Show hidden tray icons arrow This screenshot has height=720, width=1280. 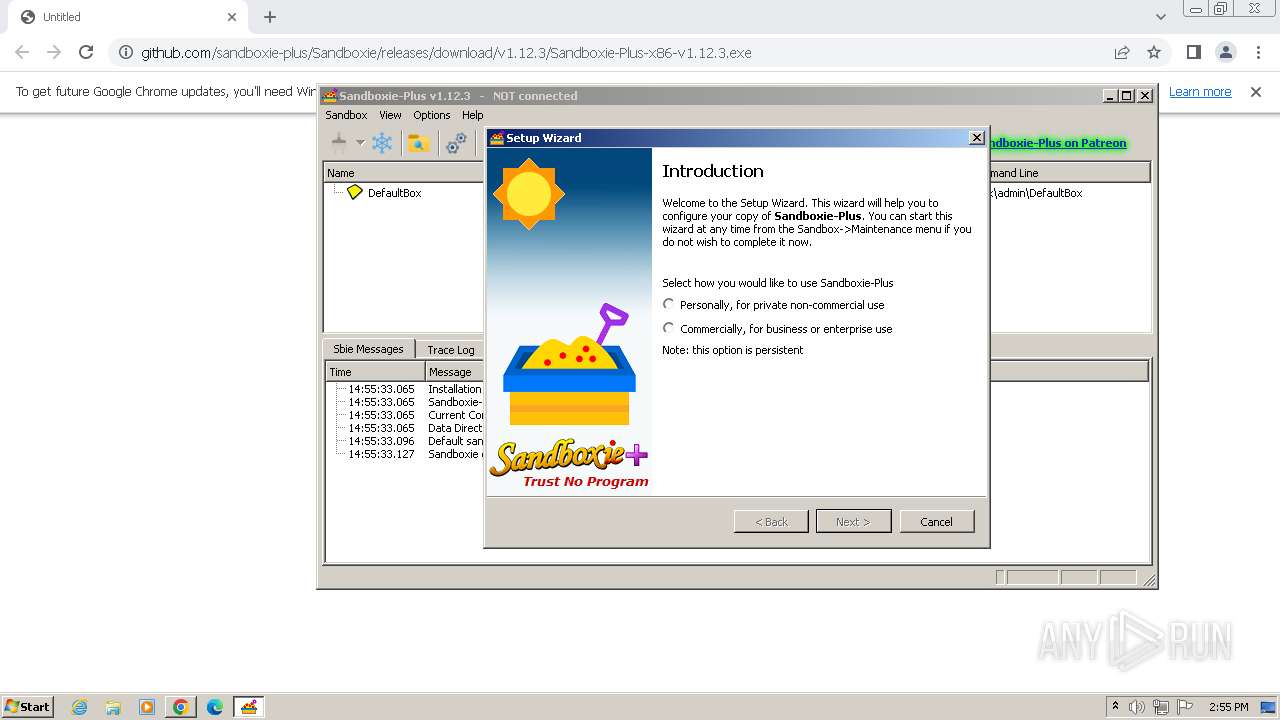1115,707
